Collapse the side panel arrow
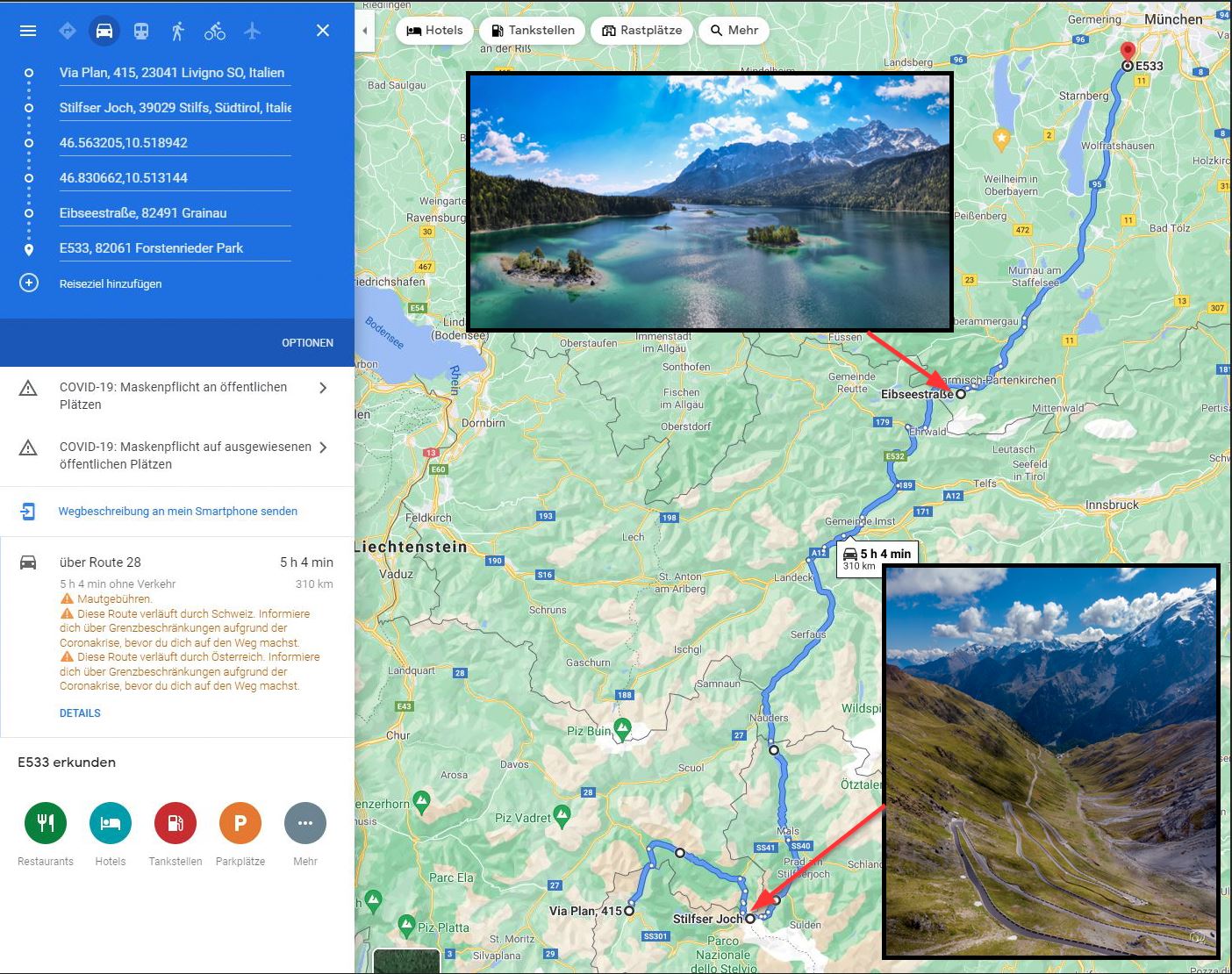1232x974 pixels. coord(365,31)
